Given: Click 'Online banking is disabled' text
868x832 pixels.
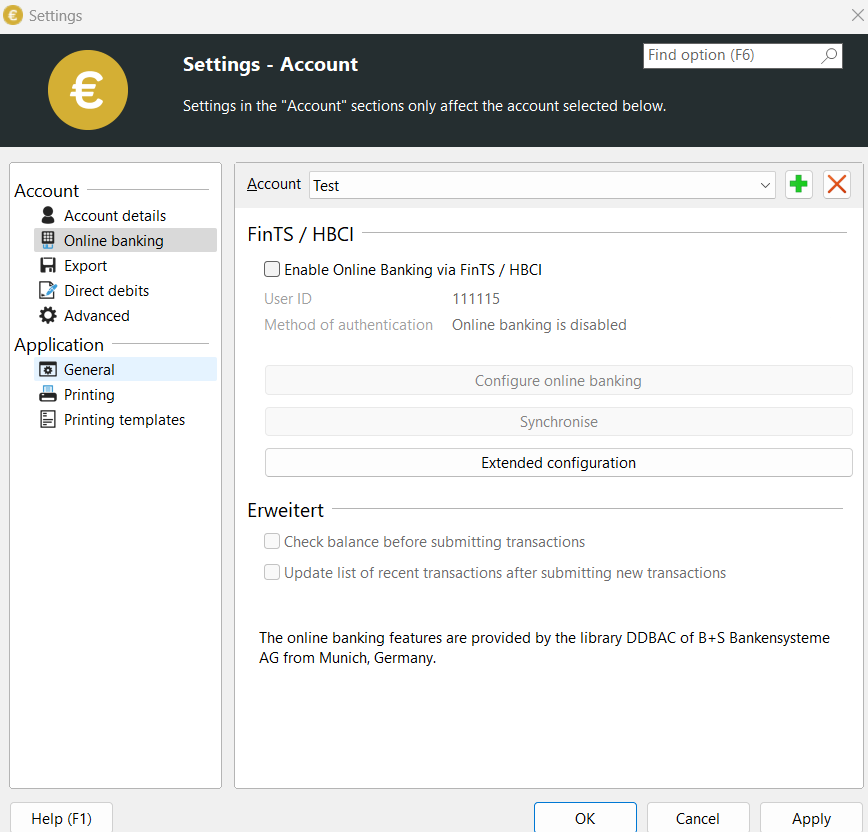Looking at the screenshot, I should [x=539, y=325].
